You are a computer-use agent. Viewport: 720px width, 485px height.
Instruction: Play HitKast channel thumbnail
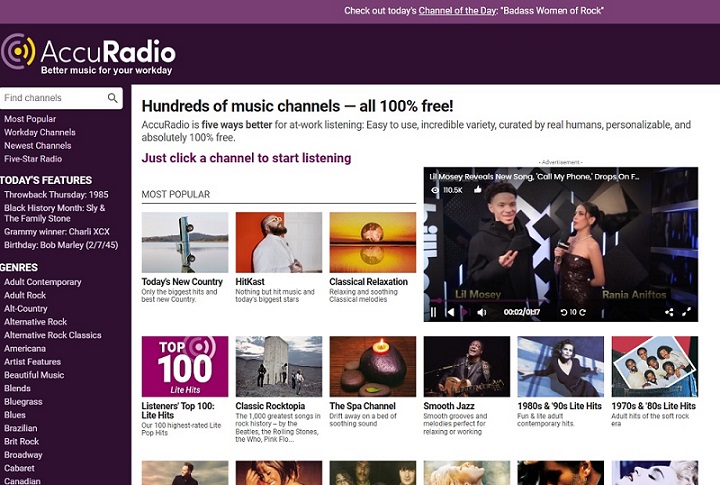(x=279, y=242)
